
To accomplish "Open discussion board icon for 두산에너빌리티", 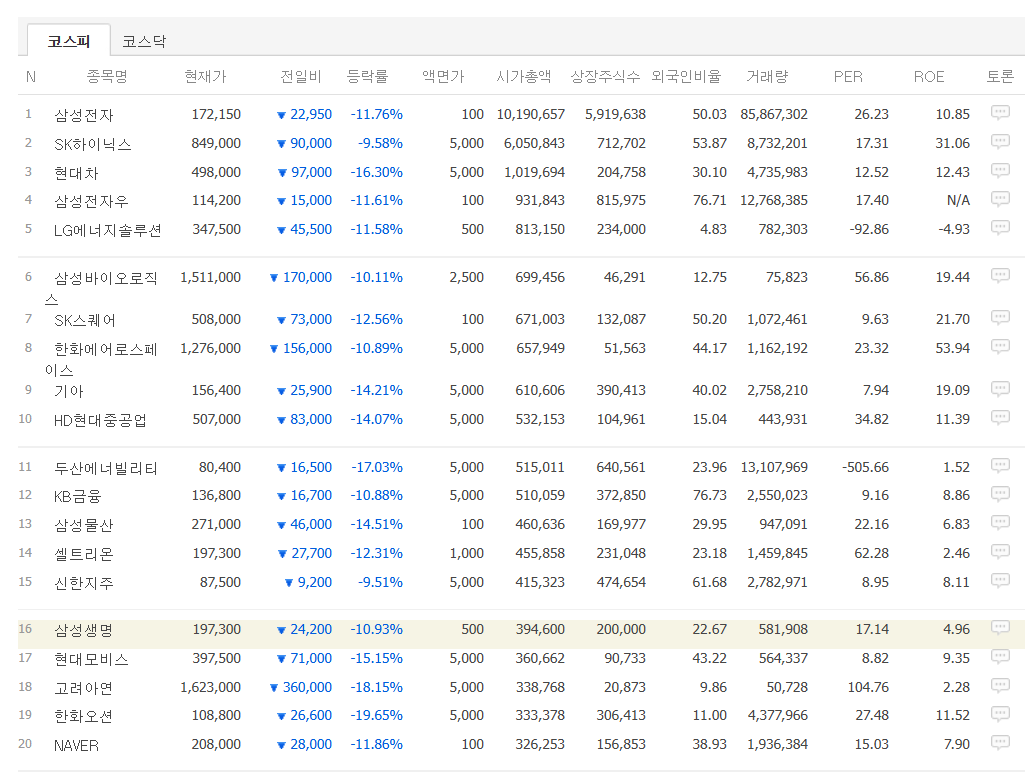I will tap(1000, 465).
